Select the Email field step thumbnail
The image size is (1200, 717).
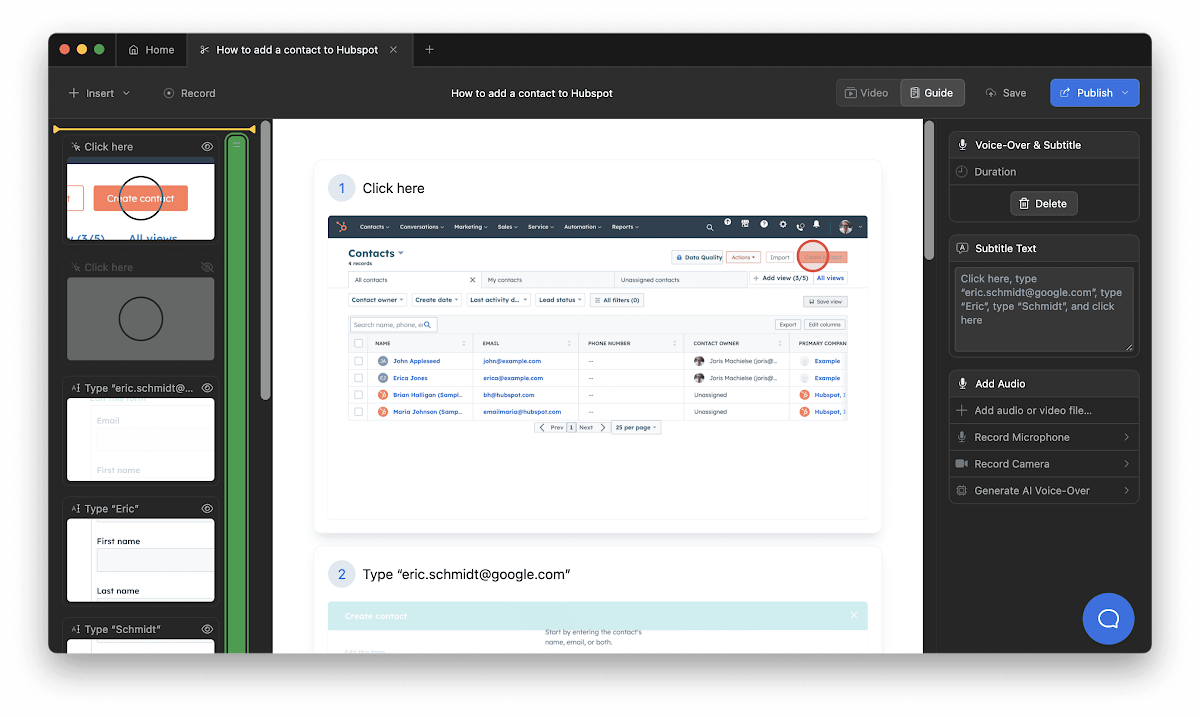click(141, 439)
